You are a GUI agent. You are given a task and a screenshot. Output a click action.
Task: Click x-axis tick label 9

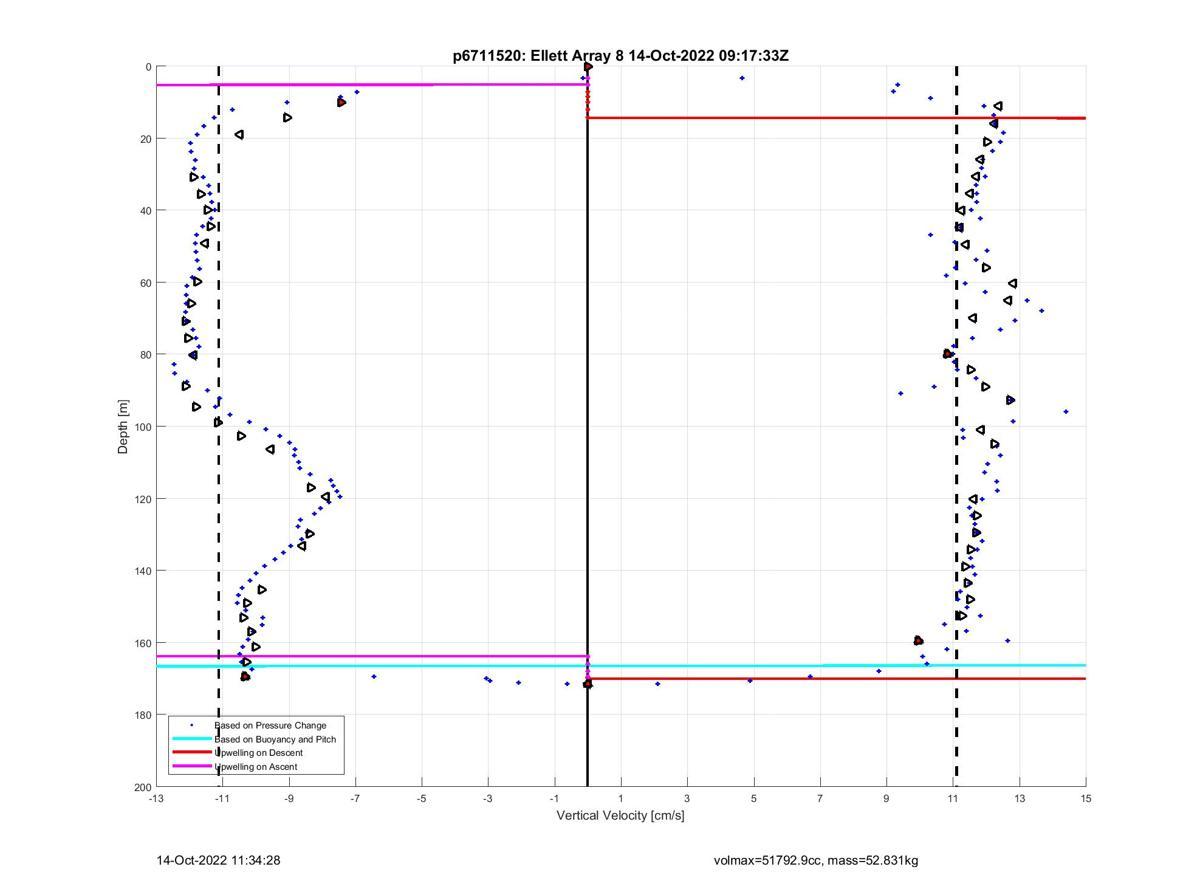[886, 798]
